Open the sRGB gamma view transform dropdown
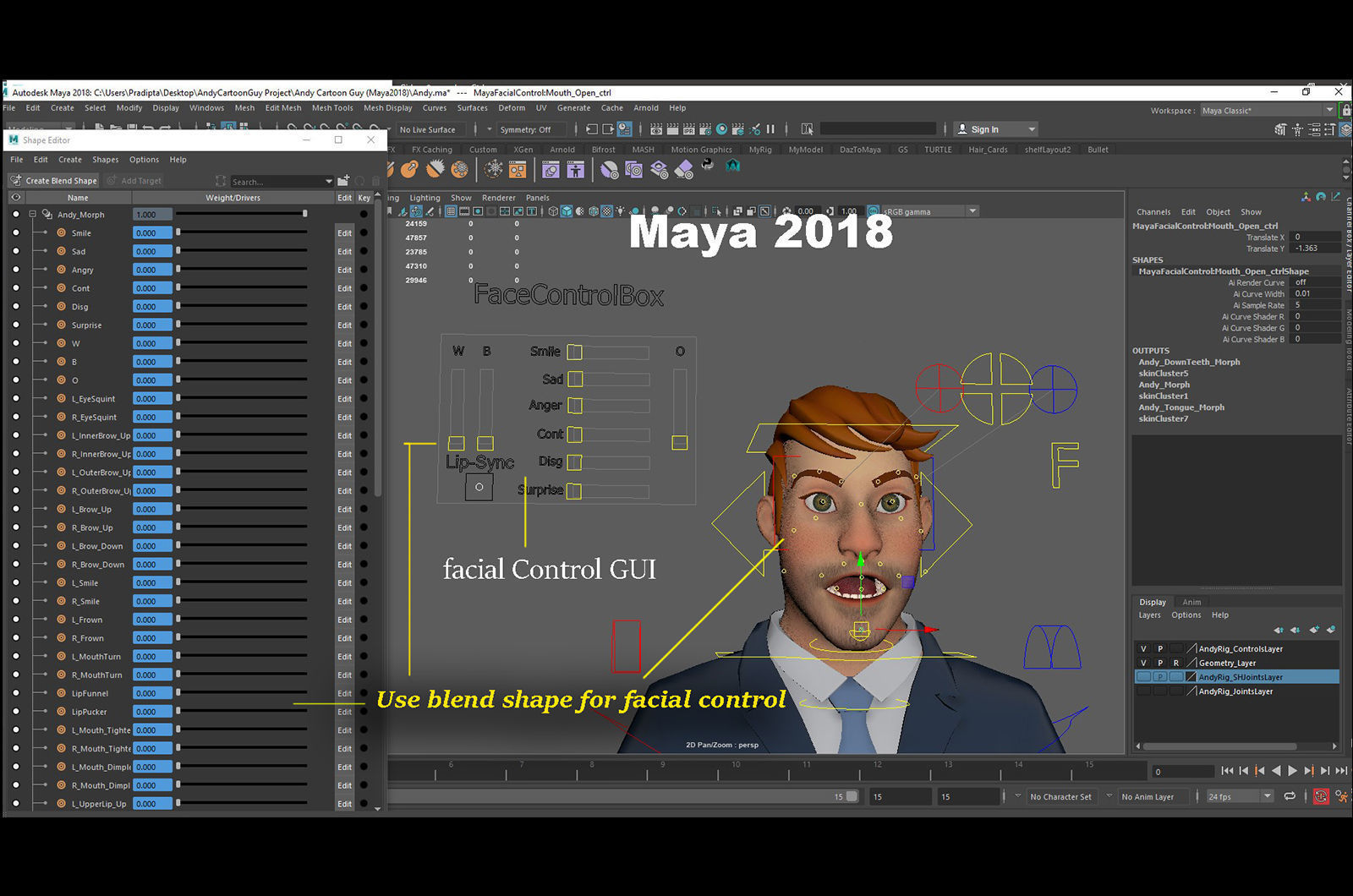 point(929,211)
